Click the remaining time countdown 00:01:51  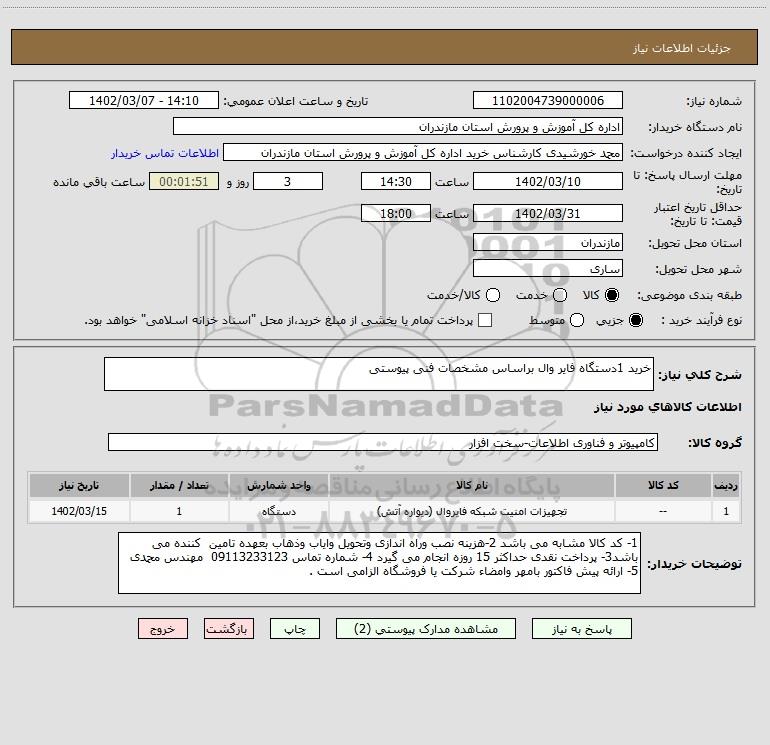pos(184,181)
